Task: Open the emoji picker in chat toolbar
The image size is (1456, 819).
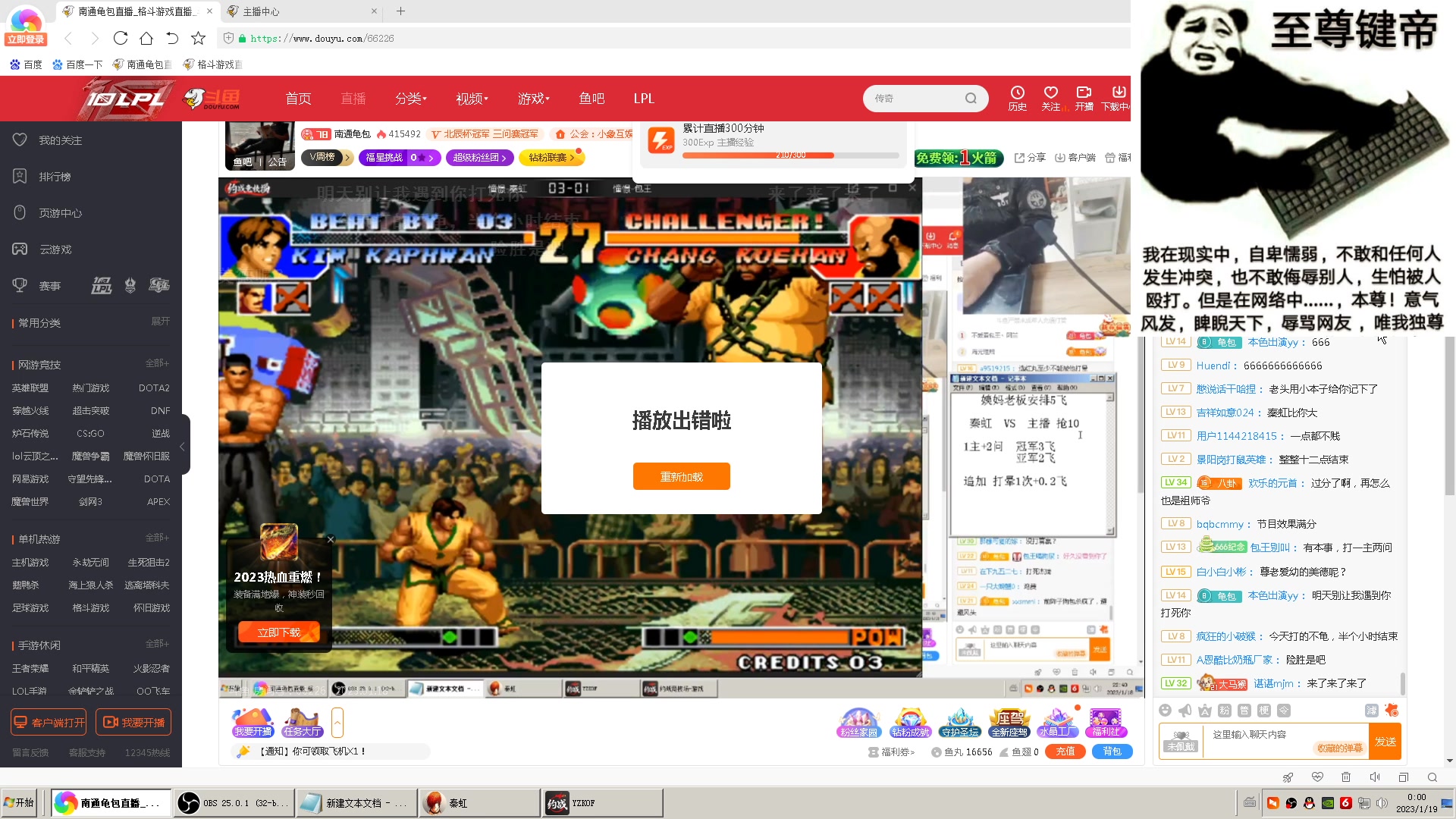Action: (1166, 711)
